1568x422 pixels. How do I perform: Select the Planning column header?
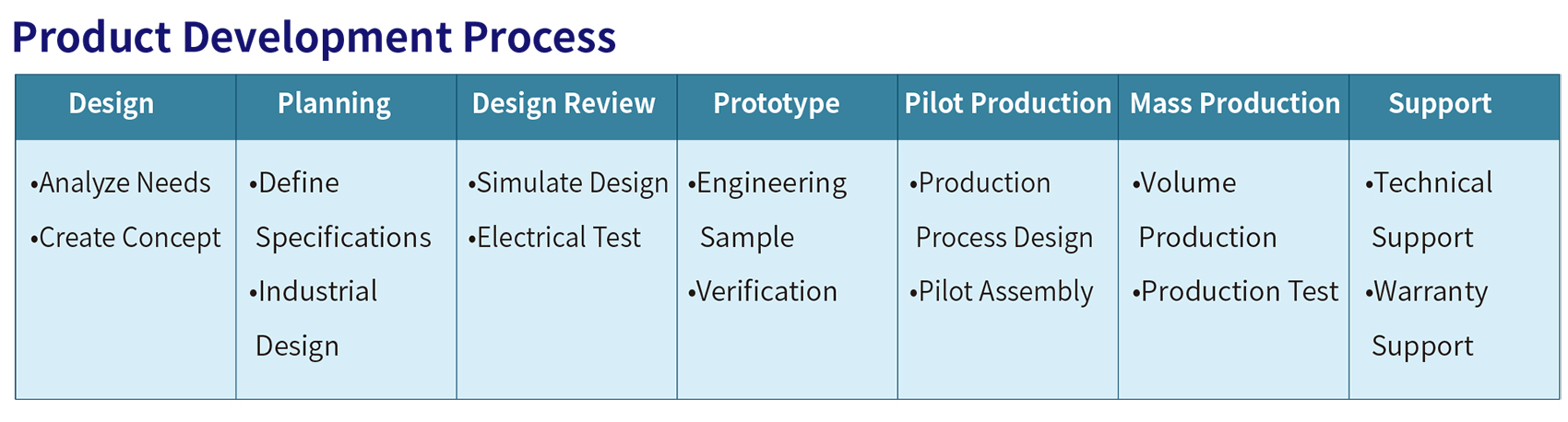(x=334, y=103)
